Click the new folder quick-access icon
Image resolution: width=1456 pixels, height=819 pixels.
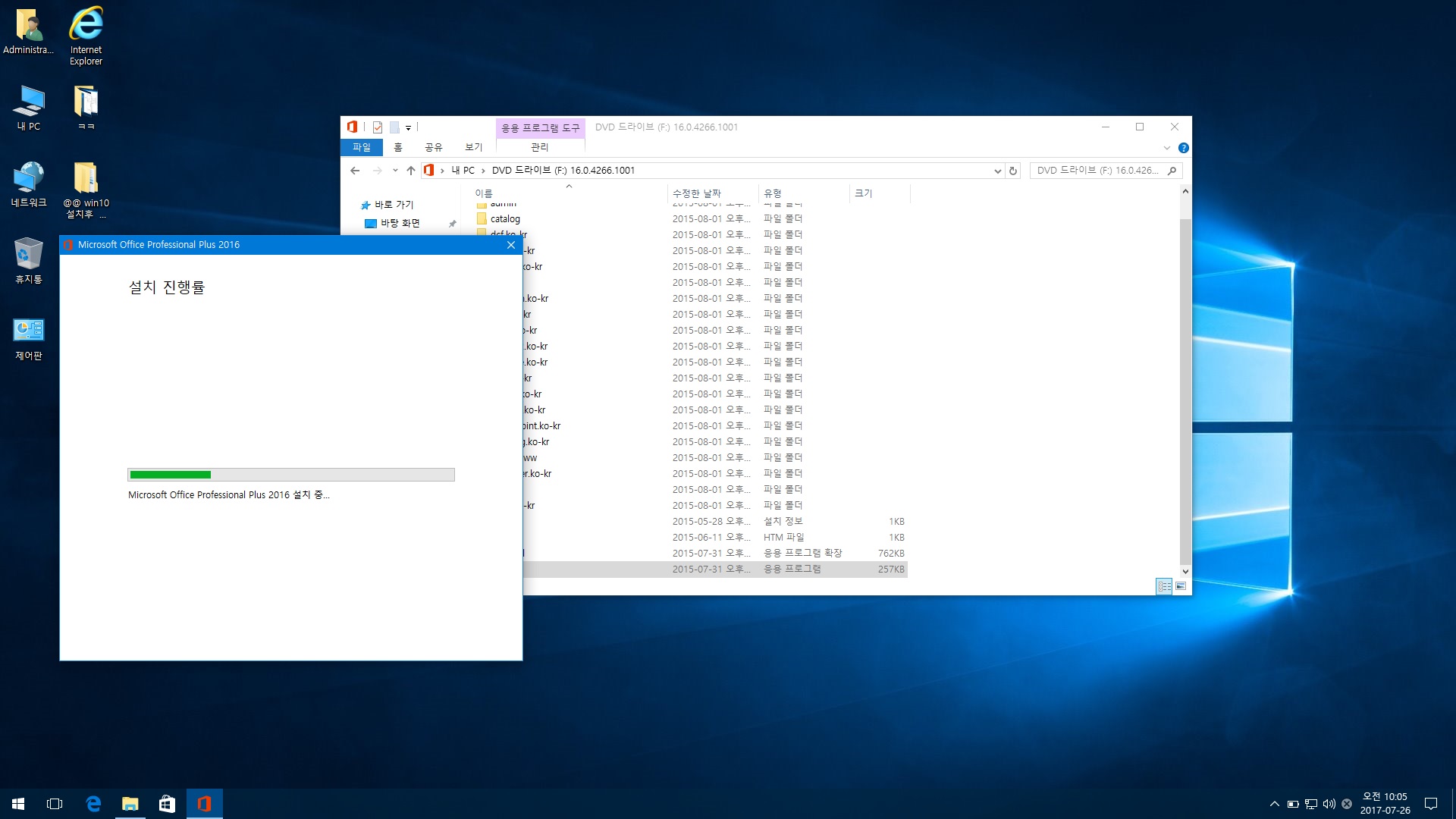(394, 127)
